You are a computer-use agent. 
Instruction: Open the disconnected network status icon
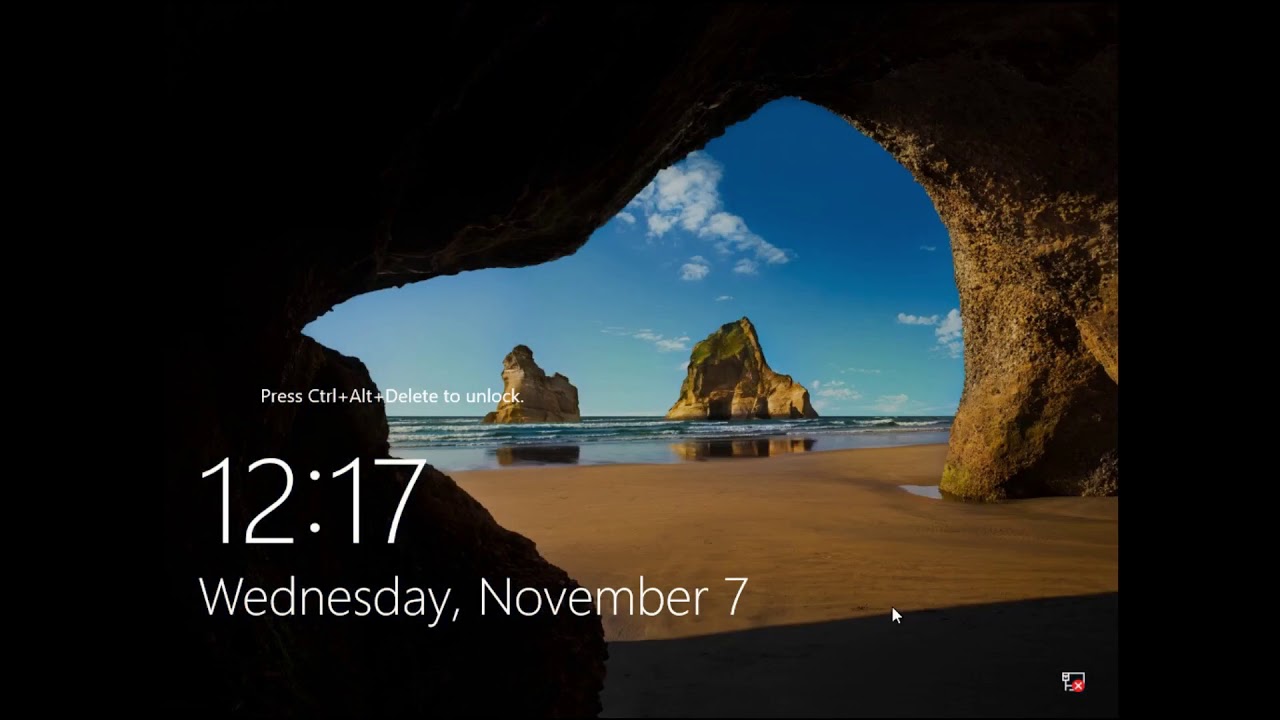1073,682
